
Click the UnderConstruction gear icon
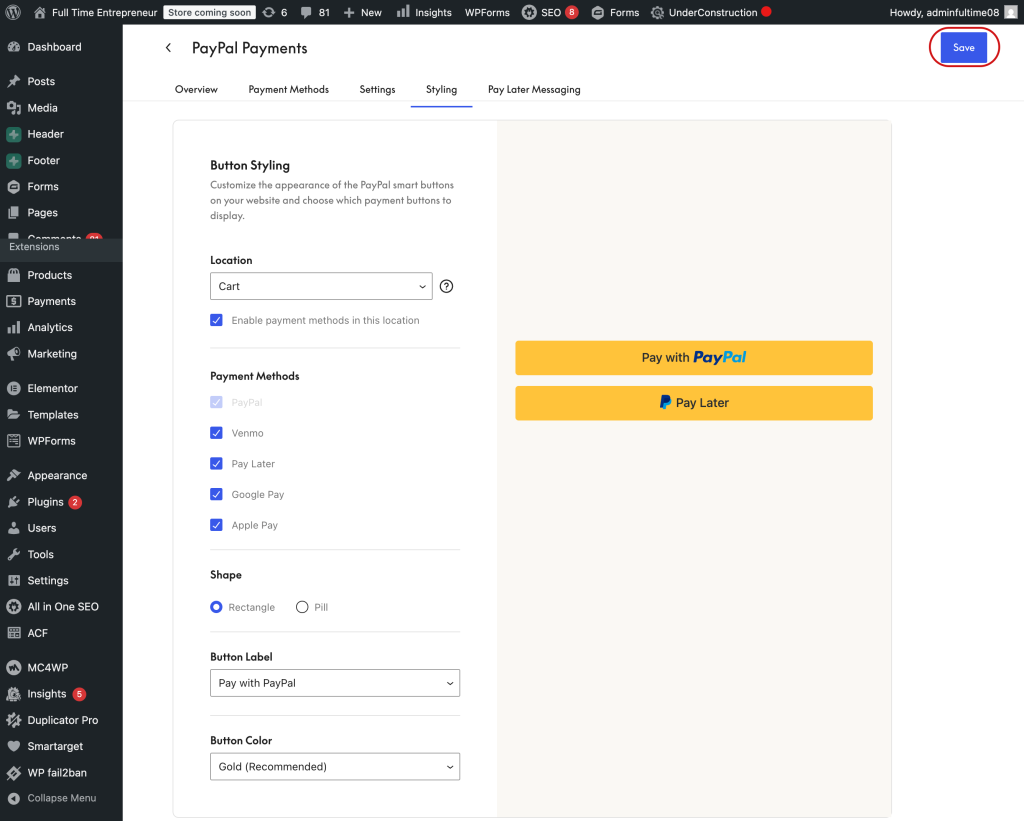[657, 12]
